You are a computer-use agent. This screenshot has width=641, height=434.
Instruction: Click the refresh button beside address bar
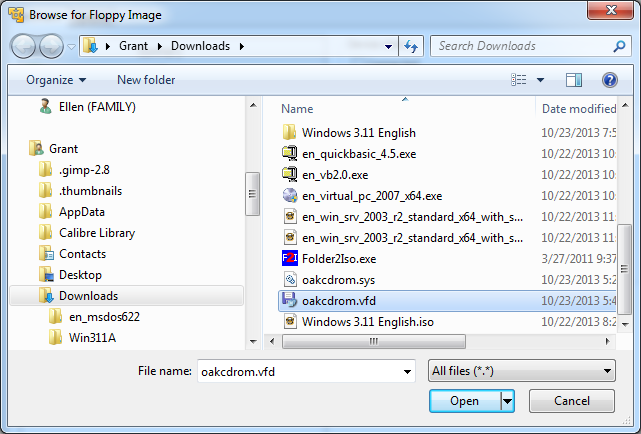[410, 46]
